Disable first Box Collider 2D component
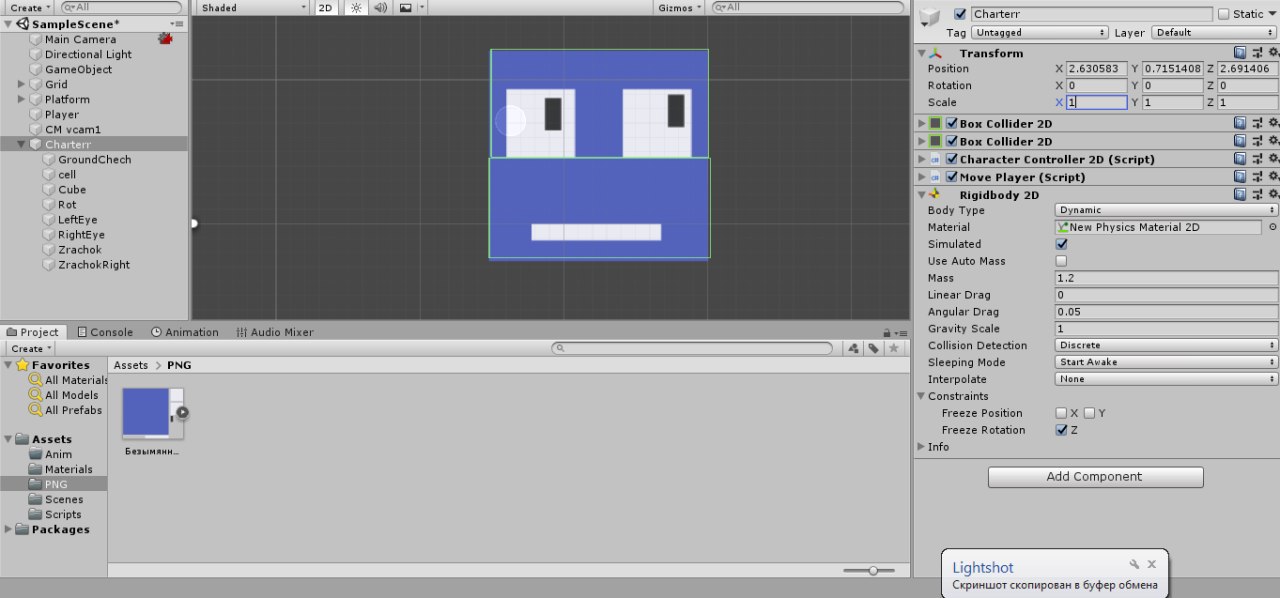Screen dimensions: 1280x598 click(952, 124)
